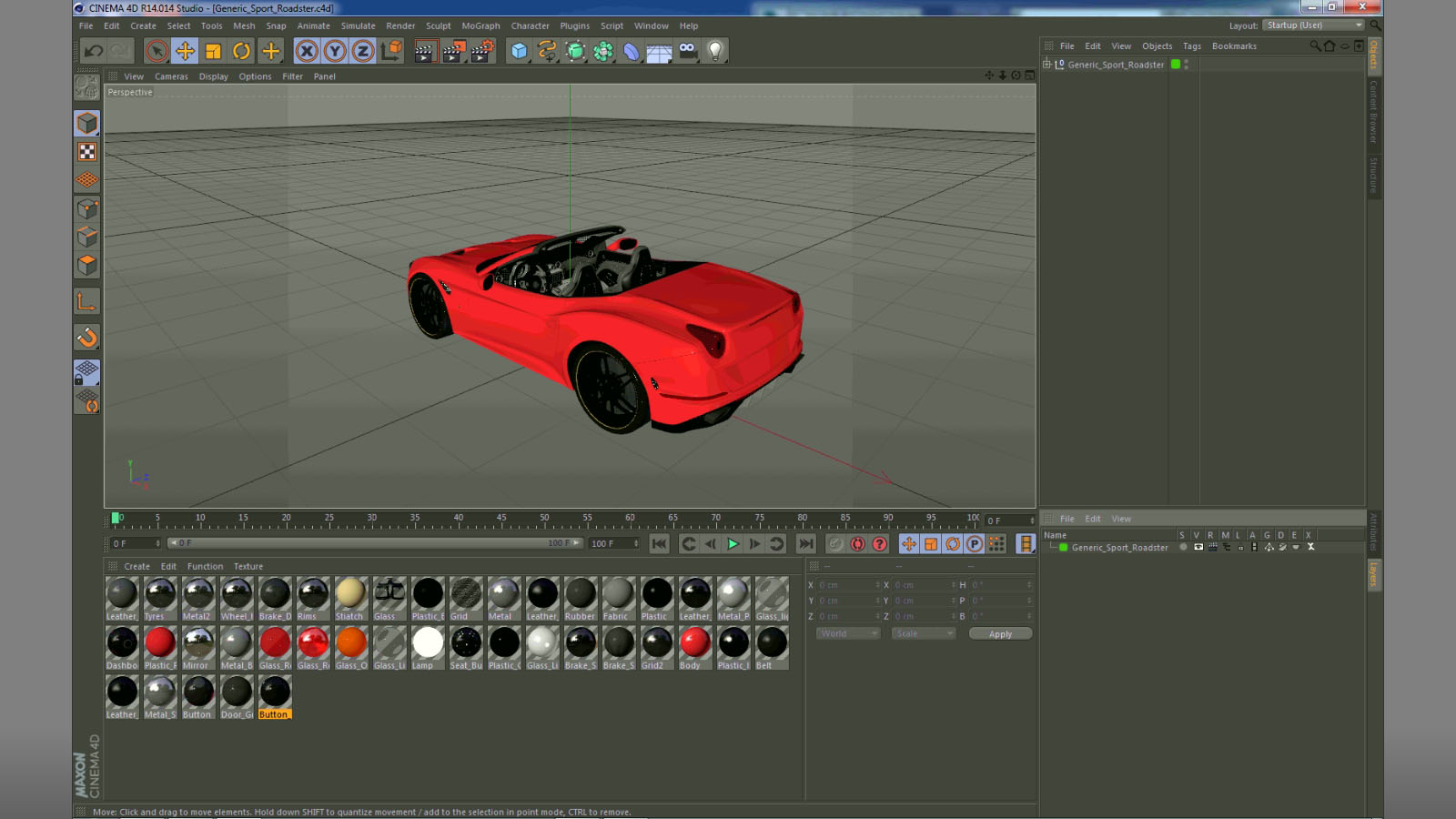Toggle parameter P keyframe recording
The image size is (1456, 819).
point(974,544)
